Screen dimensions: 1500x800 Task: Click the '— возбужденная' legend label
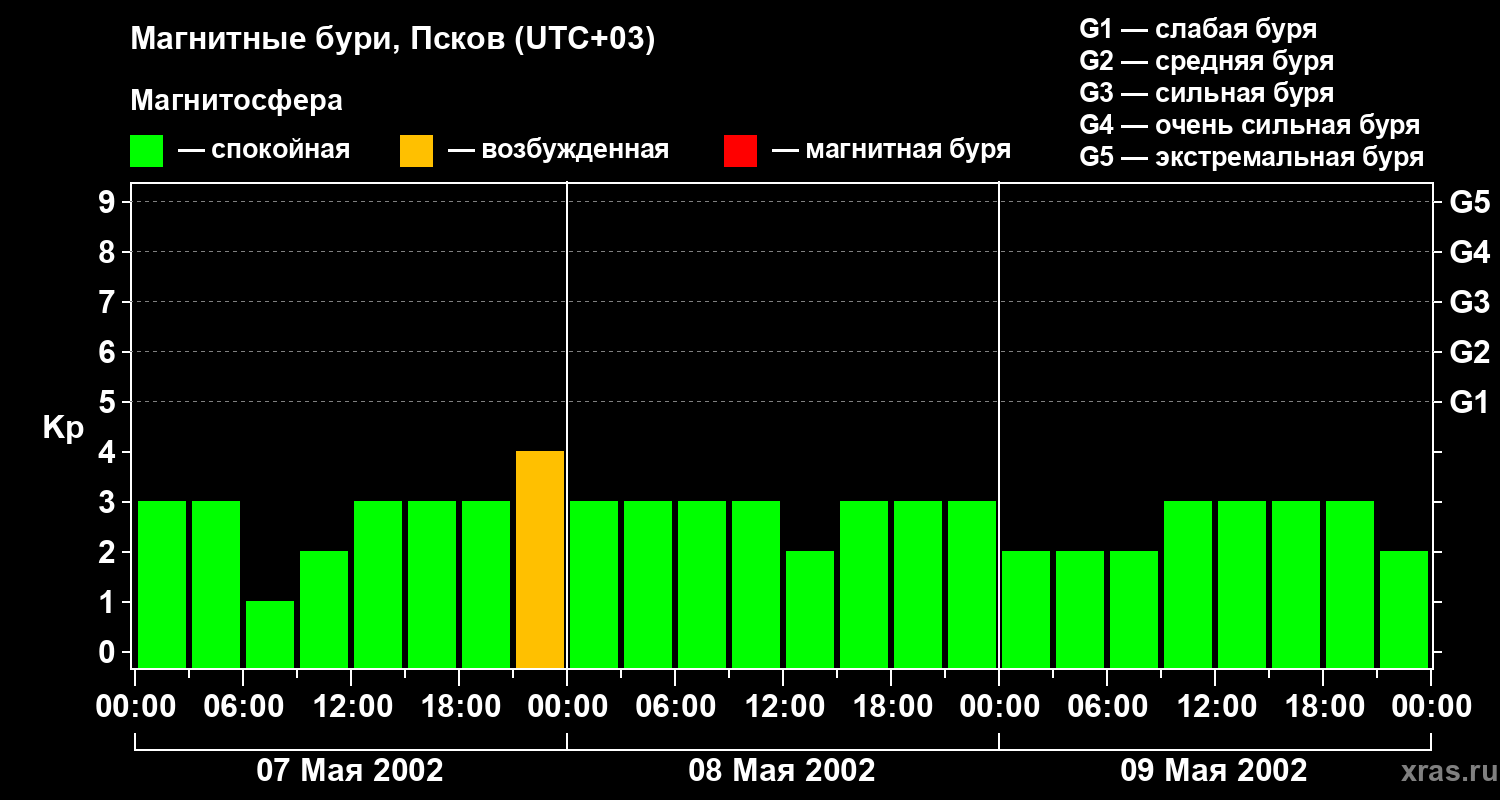click(x=558, y=150)
